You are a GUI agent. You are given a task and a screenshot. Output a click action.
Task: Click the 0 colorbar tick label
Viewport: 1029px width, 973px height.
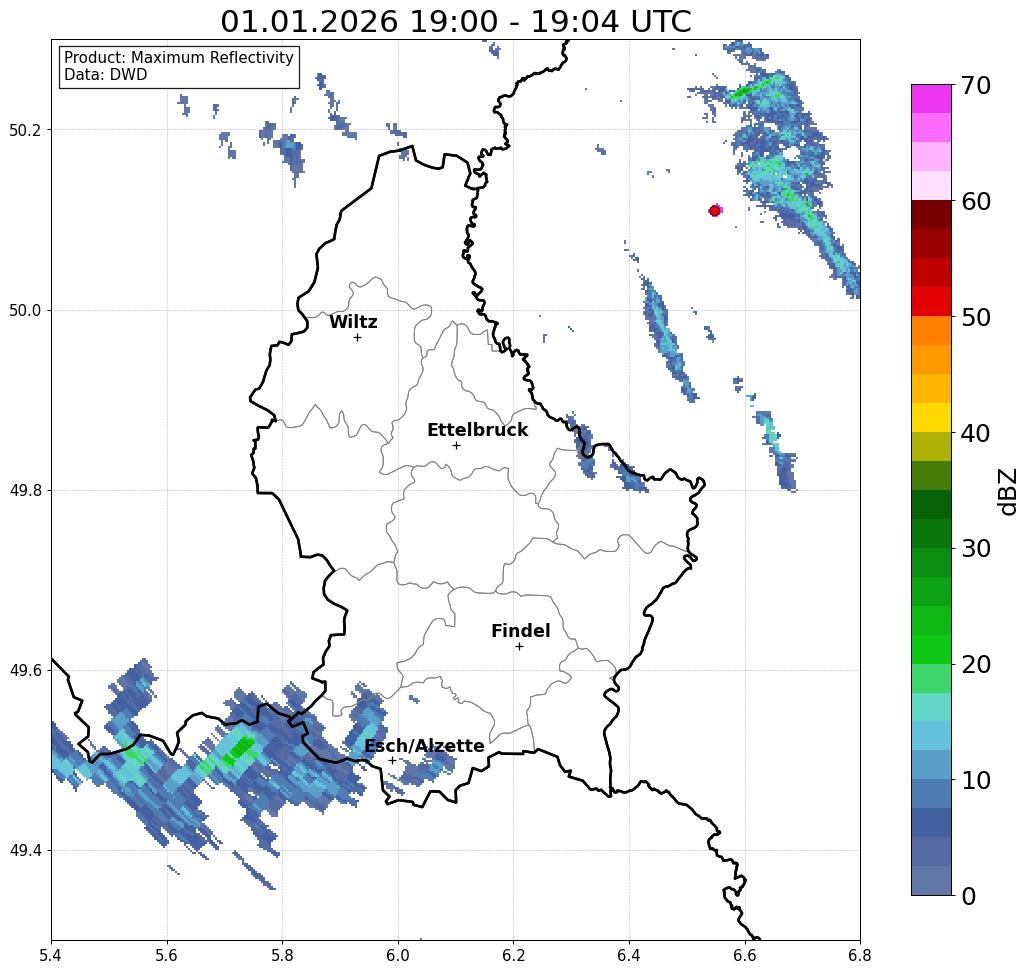pos(969,896)
